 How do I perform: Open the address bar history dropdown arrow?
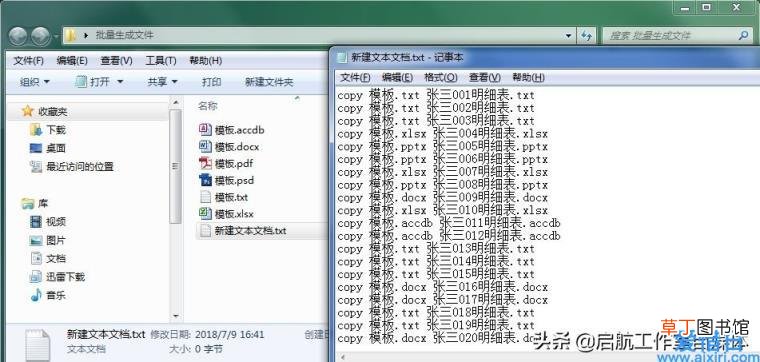(569, 35)
